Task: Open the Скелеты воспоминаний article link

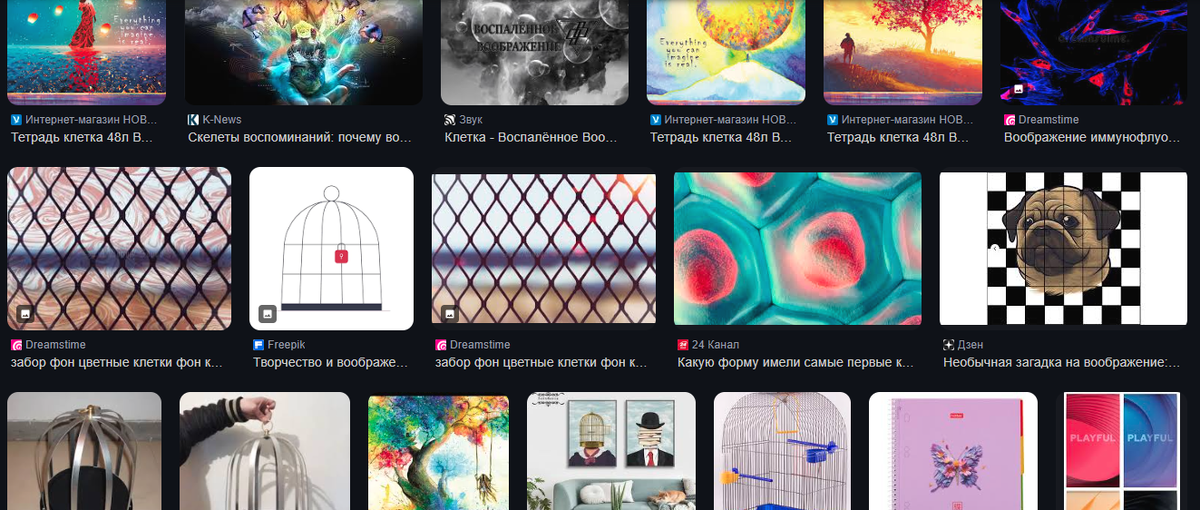Action: click(x=299, y=137)
